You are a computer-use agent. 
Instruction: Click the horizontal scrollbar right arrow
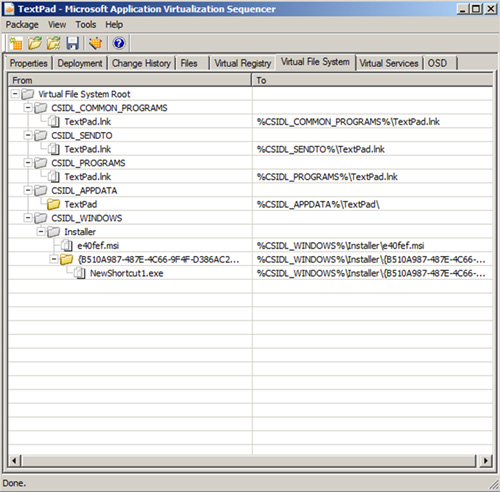(486, 461)
